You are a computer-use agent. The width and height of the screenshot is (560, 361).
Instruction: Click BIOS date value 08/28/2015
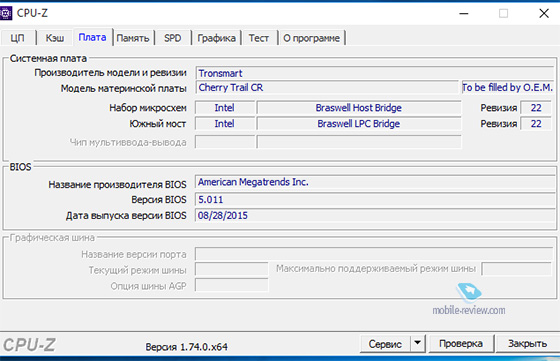coord(375,216)
